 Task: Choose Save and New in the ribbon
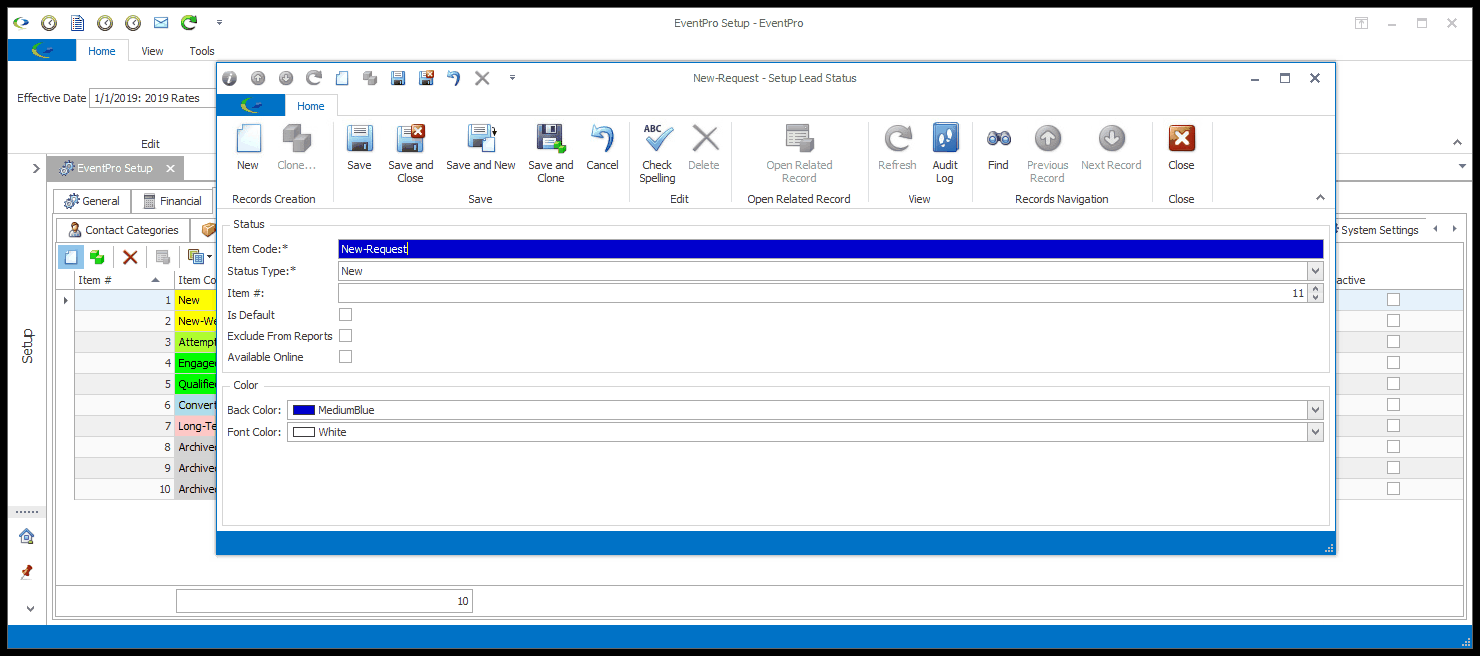pos(481,148)
